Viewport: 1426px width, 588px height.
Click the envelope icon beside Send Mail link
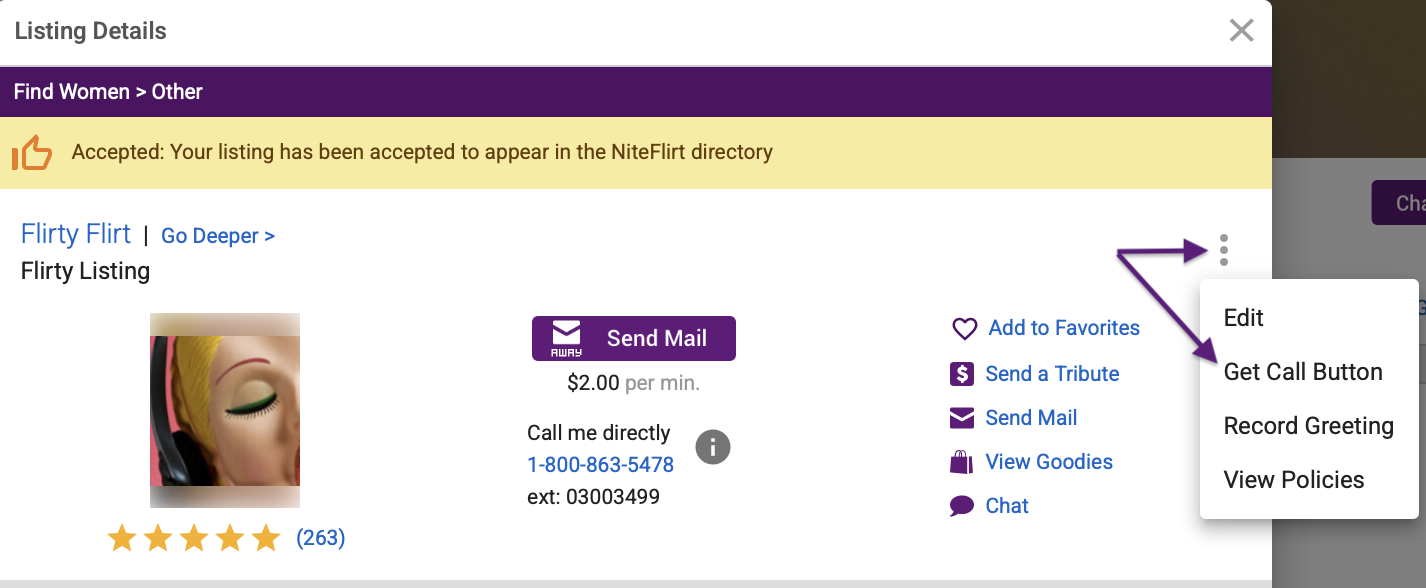coord(961,418)
